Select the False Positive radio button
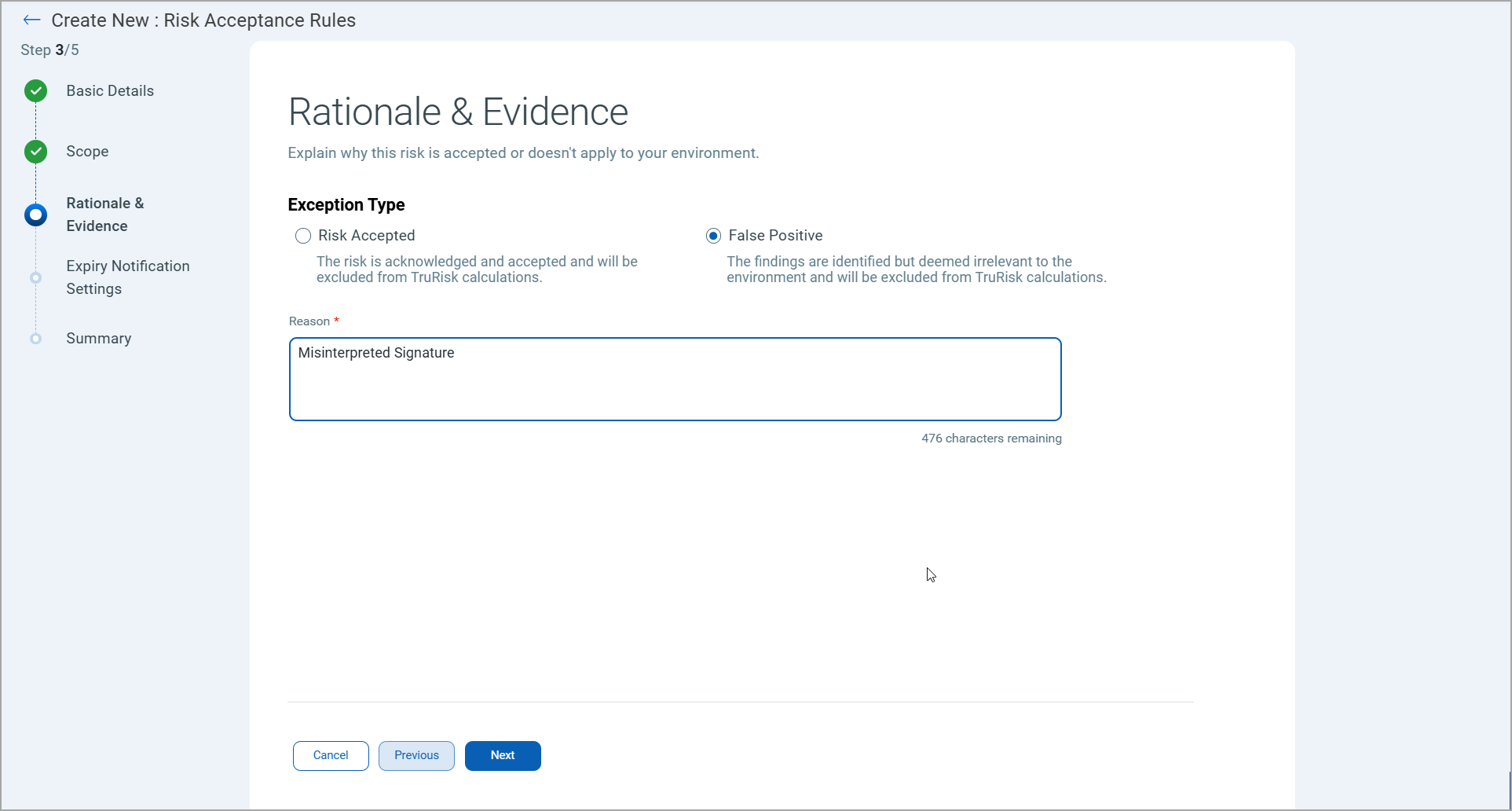 click(713, 236)
